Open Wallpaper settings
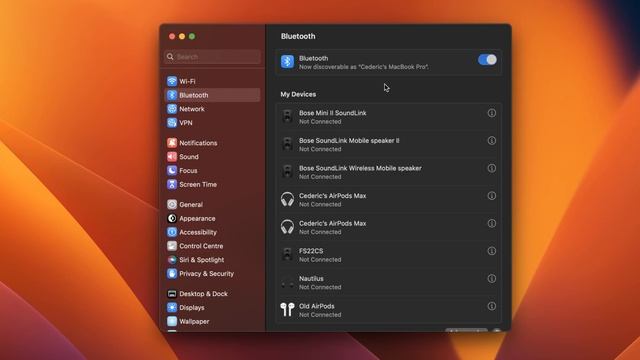 click(212, 322)
